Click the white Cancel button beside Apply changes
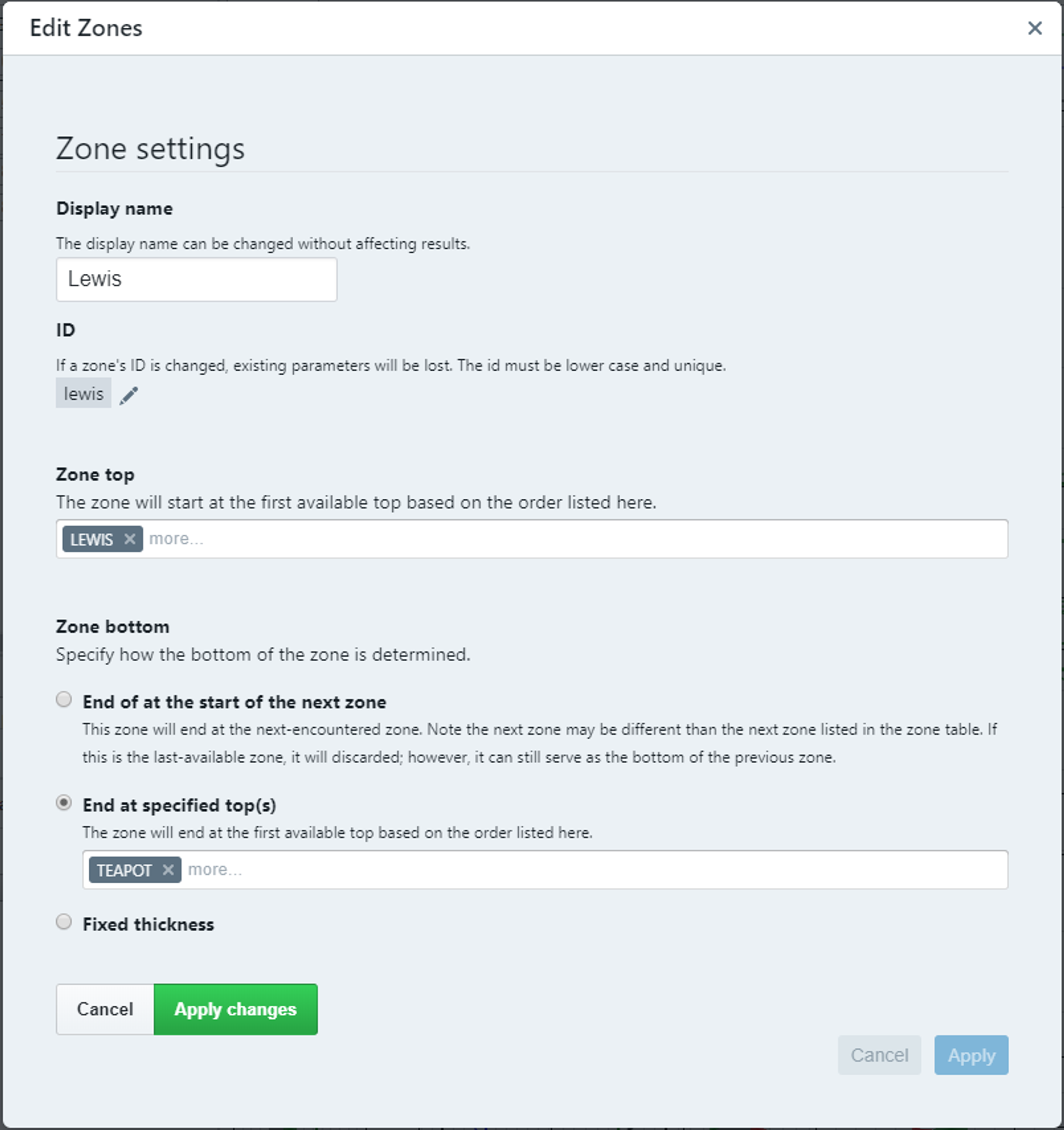This screenshot has height=1130, width=1064. (105, 1009)
